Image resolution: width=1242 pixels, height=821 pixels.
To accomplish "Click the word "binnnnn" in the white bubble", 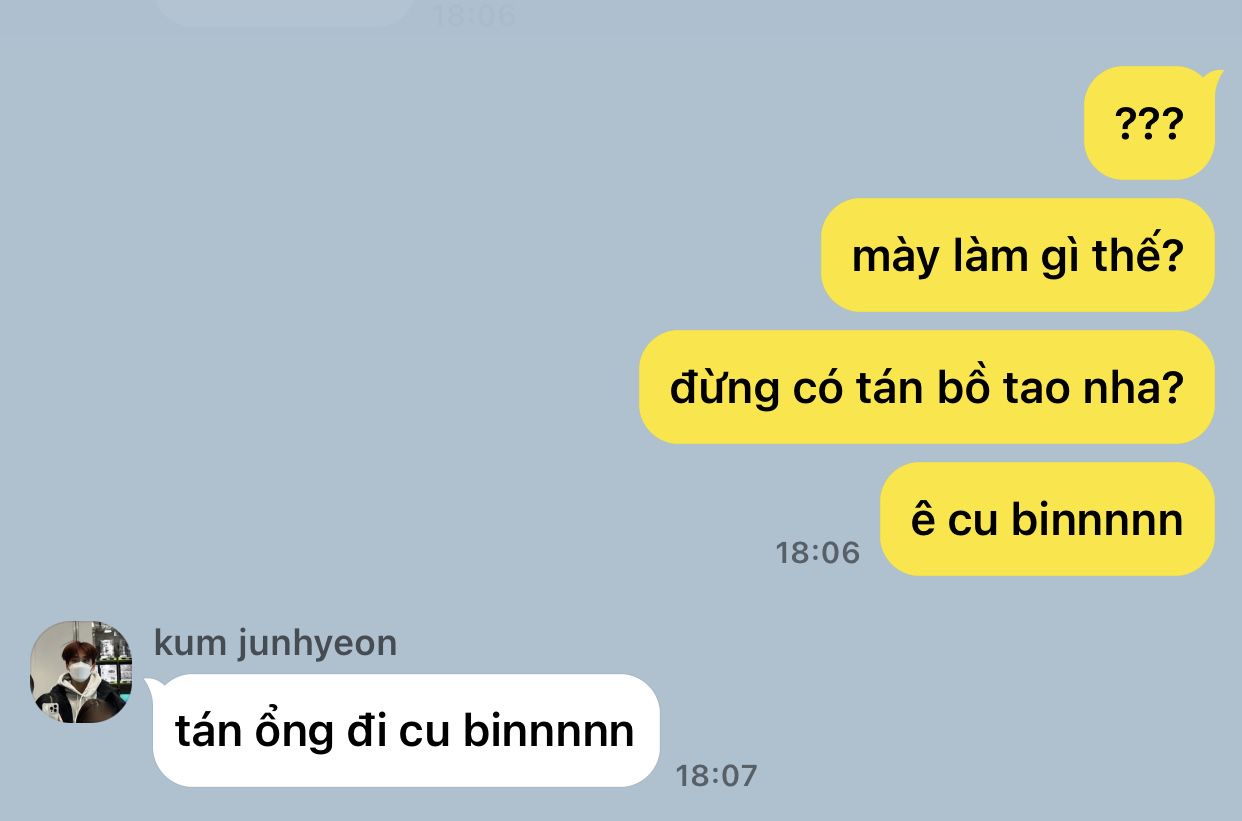I will [549, 731].
